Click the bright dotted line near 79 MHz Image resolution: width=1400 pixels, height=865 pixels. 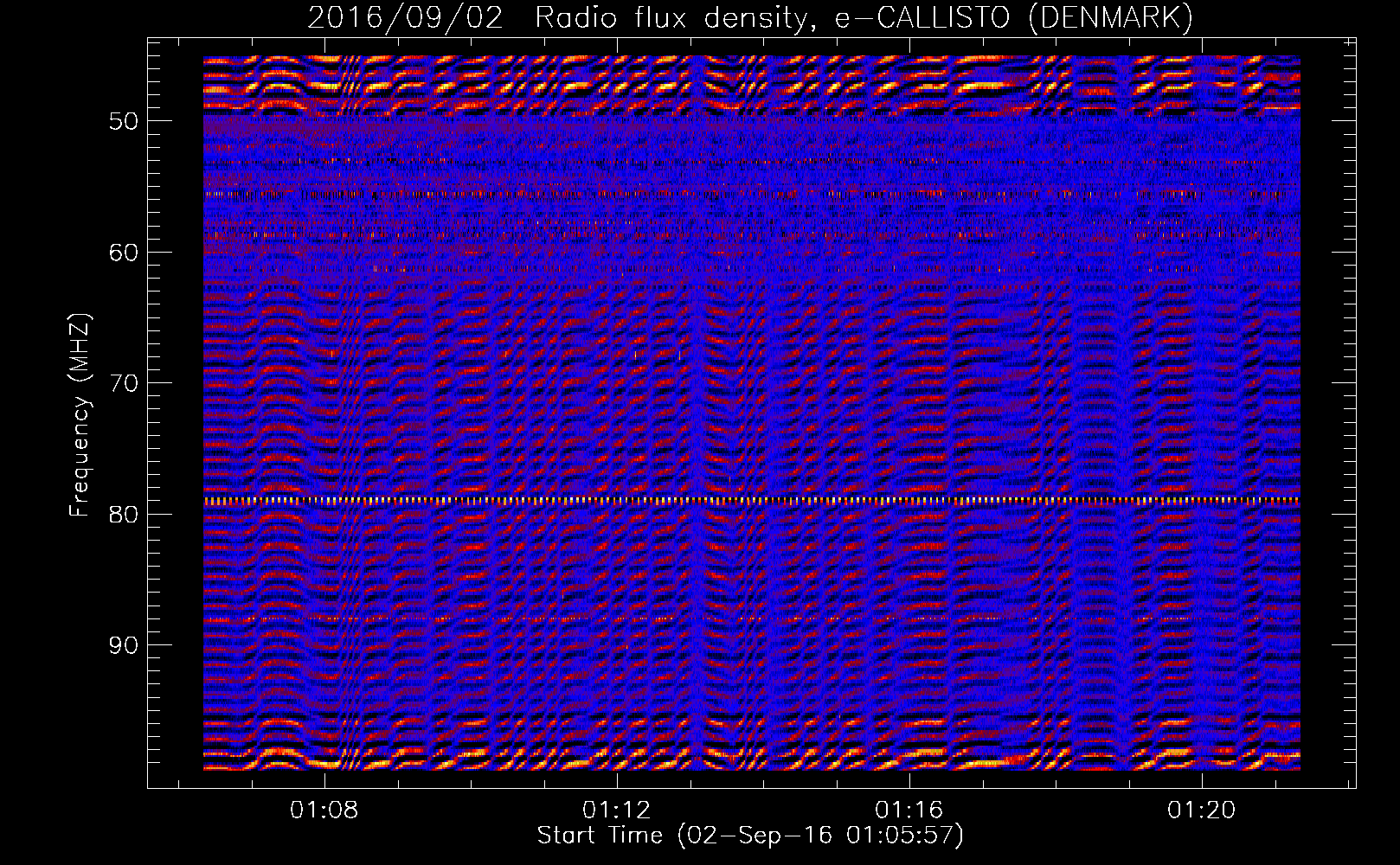coord(752,501)
